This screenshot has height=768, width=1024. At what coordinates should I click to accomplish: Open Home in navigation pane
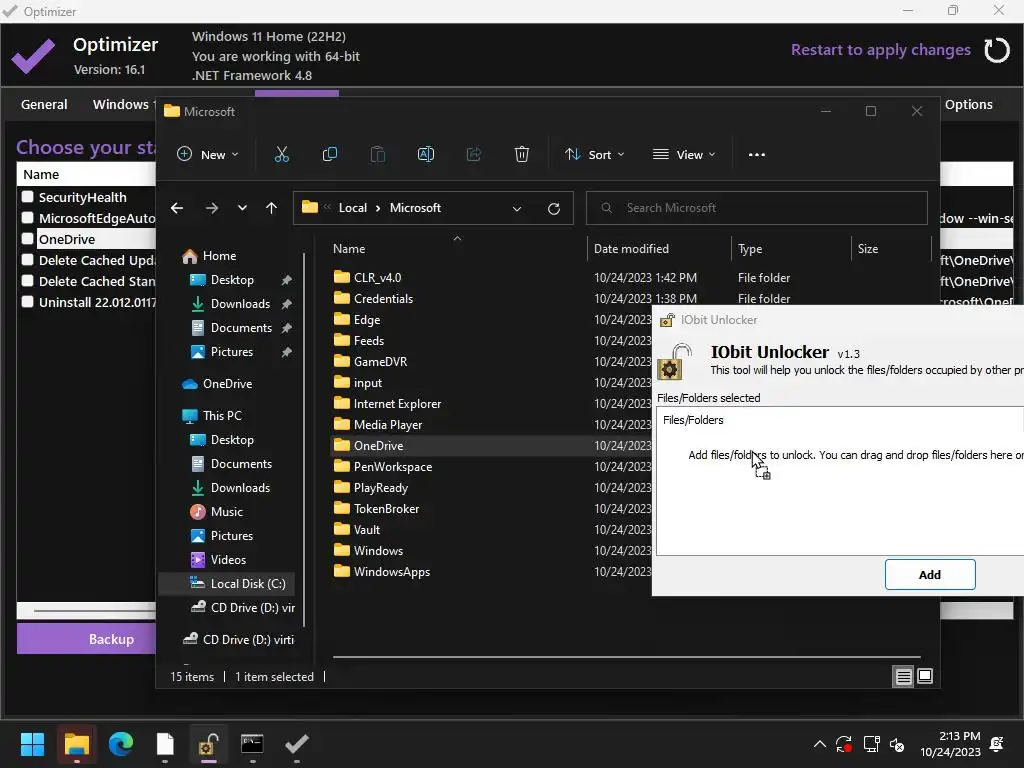point(219,256)
